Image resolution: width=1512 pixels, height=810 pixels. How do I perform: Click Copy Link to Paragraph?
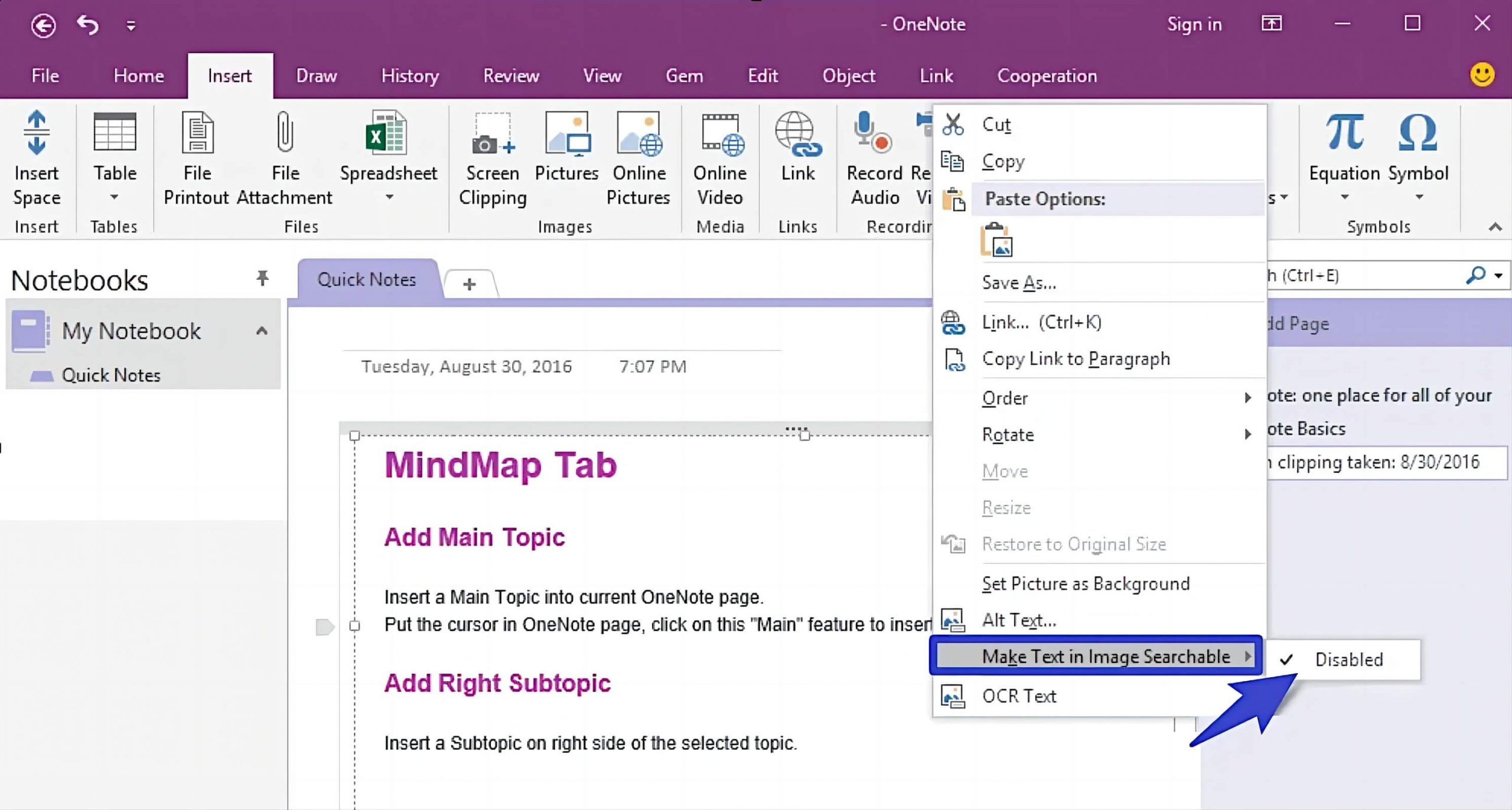[1076, 358]
